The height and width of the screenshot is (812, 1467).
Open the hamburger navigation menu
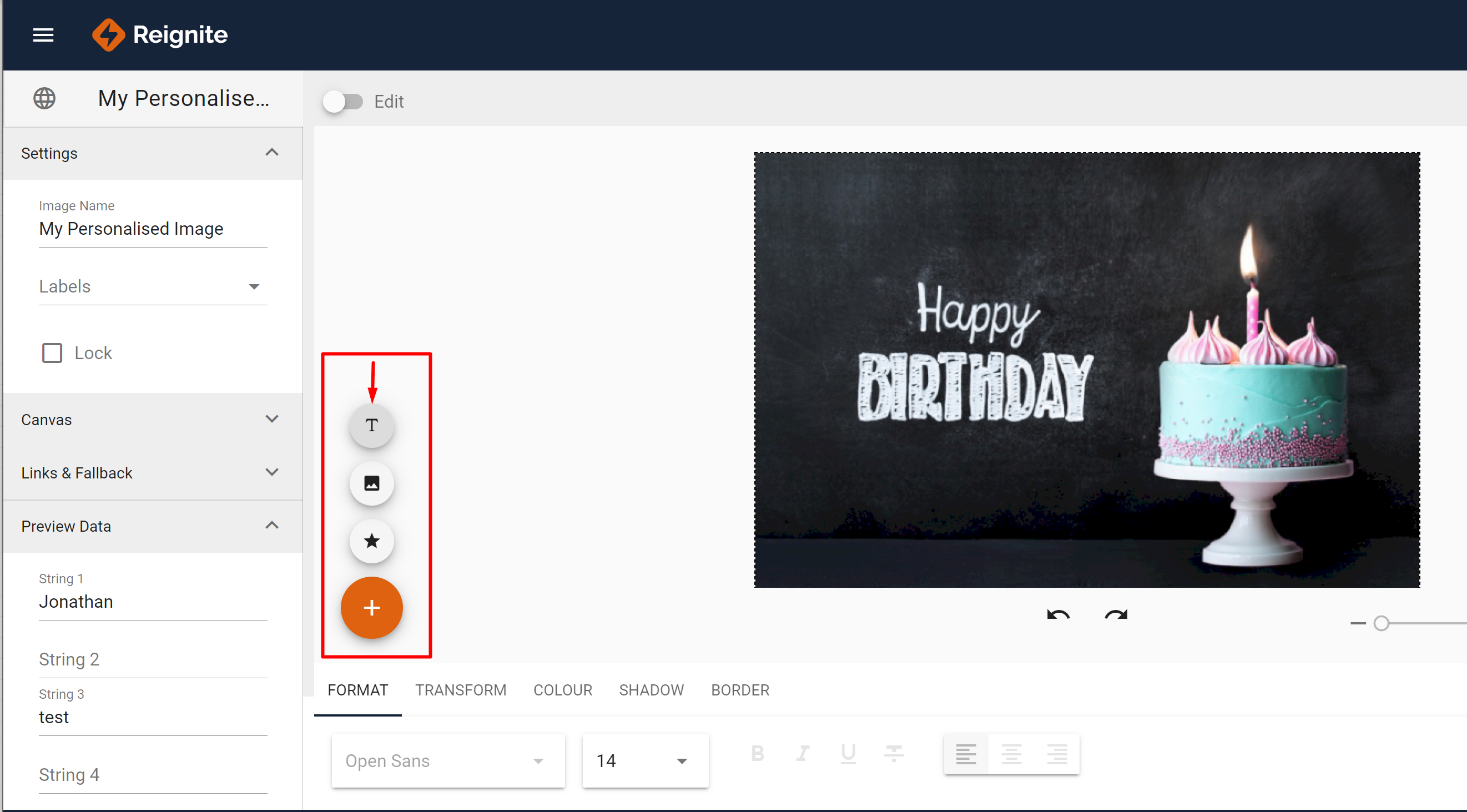tap(43, 36)
